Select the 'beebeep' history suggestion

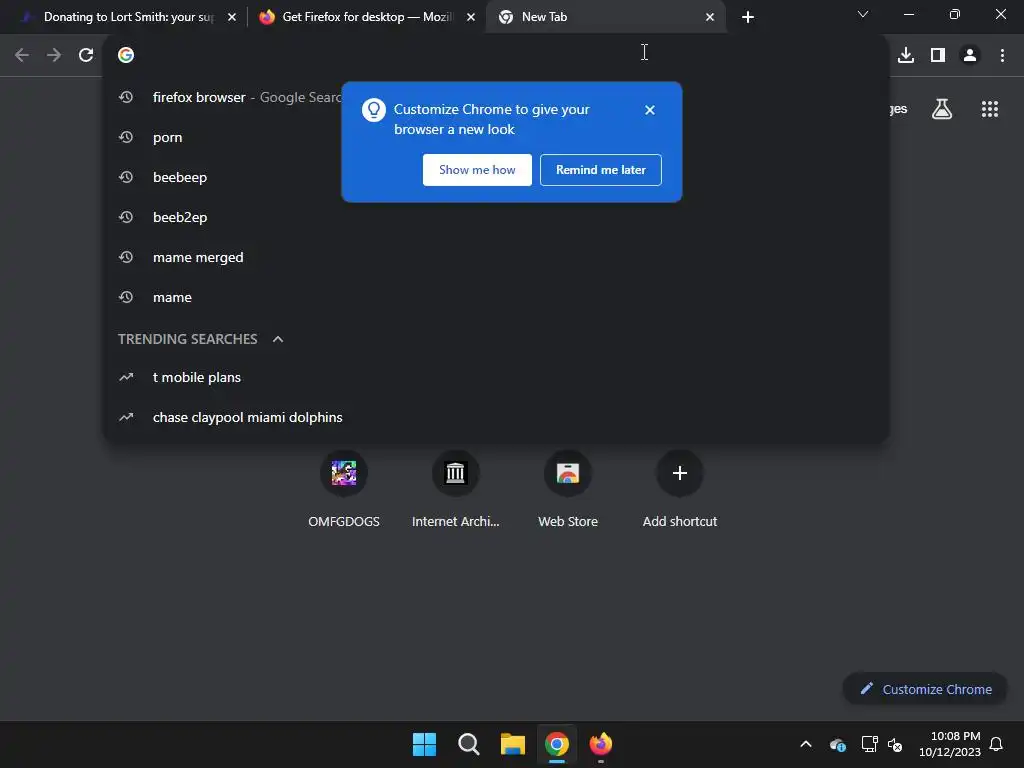pyautogui.click(x=496, y=177)
